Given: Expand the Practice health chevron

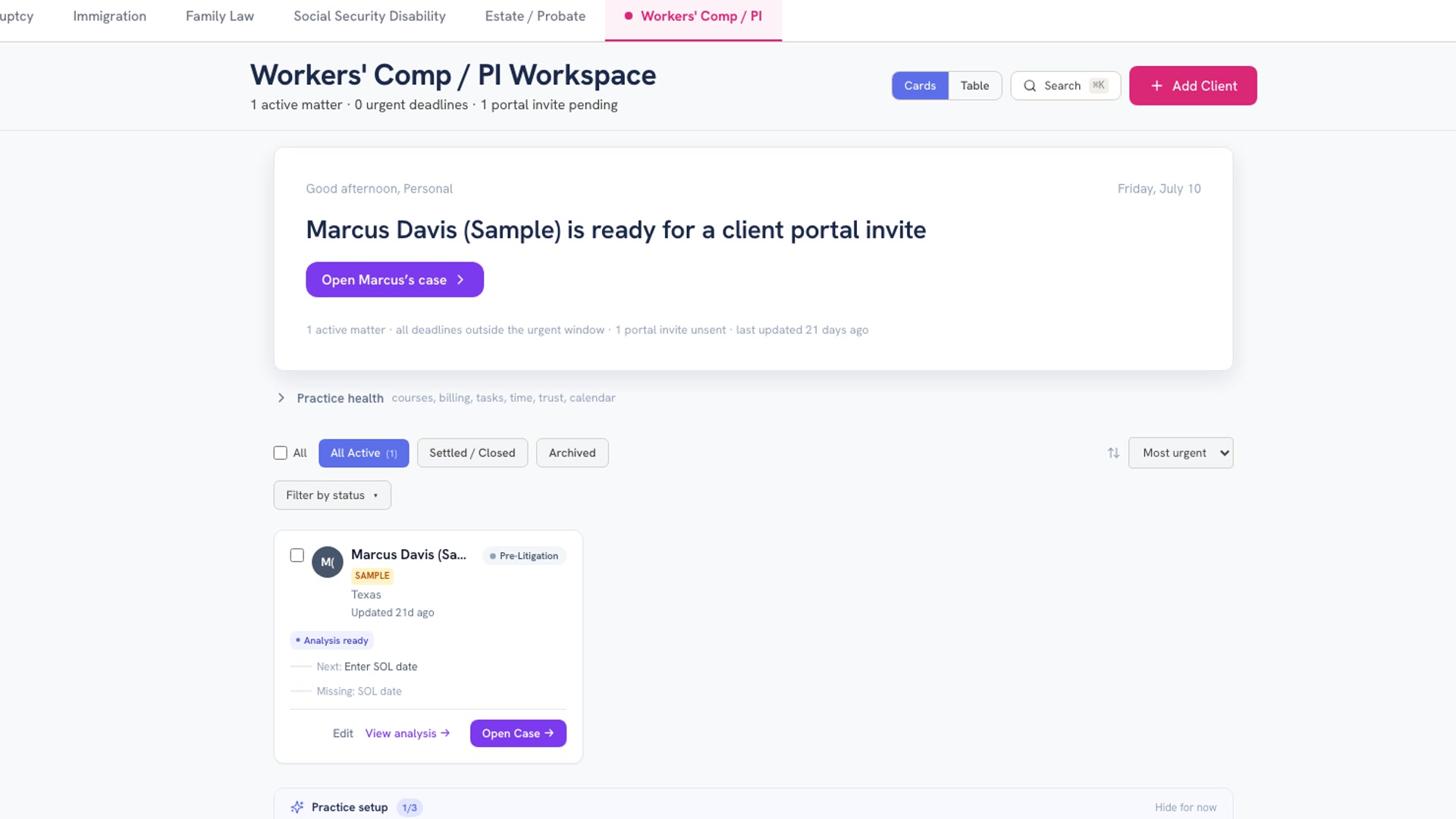Looking at the screenshot, I should coord(281,398).
